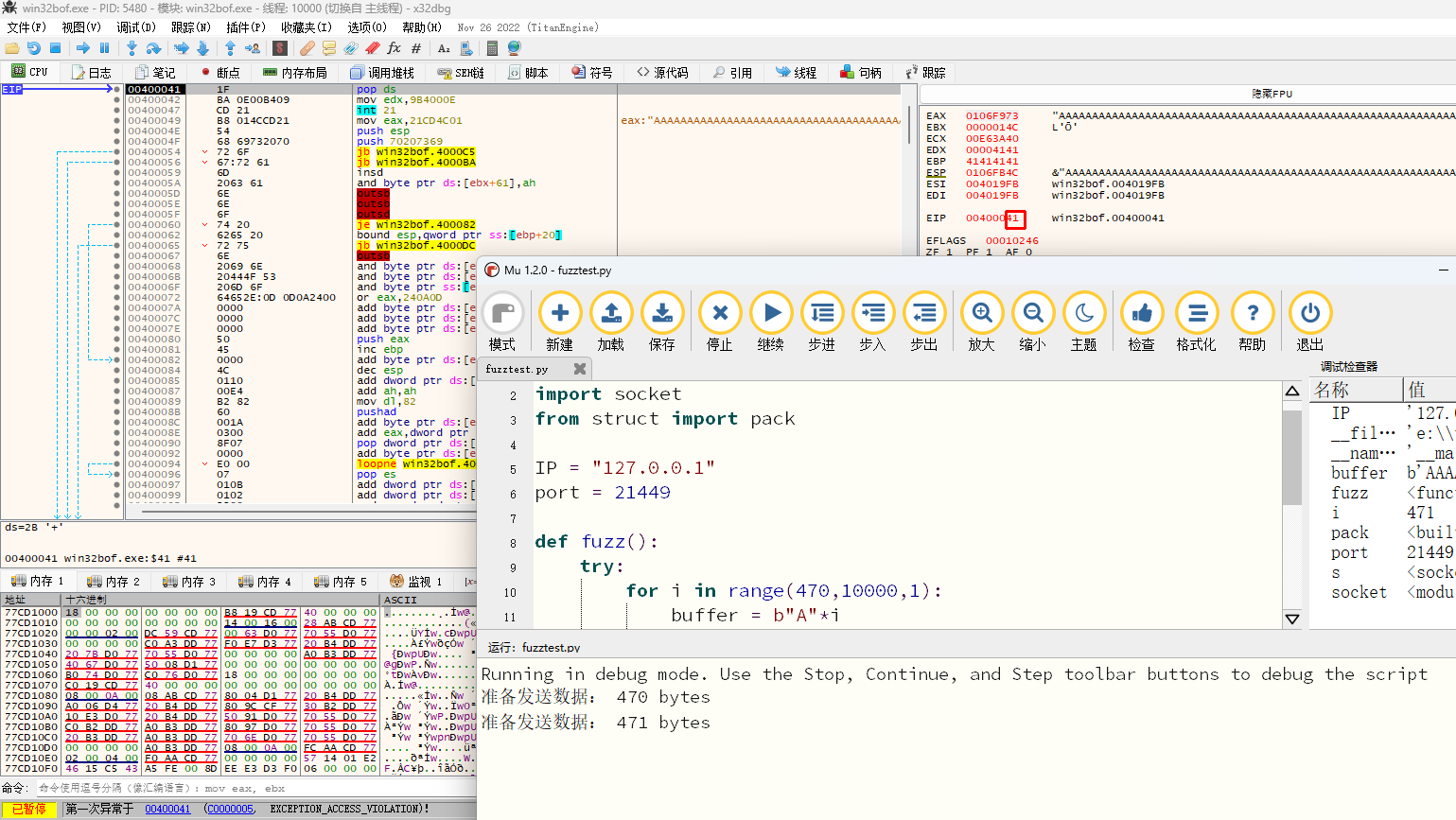Viewport: 1456px width, 820px height.
Task: Open file icon in x32dbg toolbar
Action: 12,47
